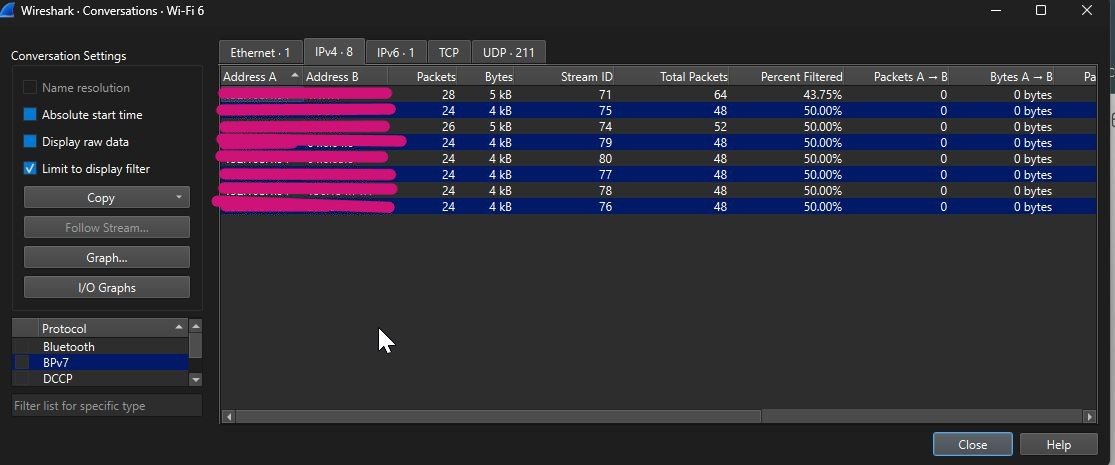Image resolution: width=1115 pixels, height=465 pixels.
Task: Switch to the IPv6 · 1 tab
Action: point(395,53)
